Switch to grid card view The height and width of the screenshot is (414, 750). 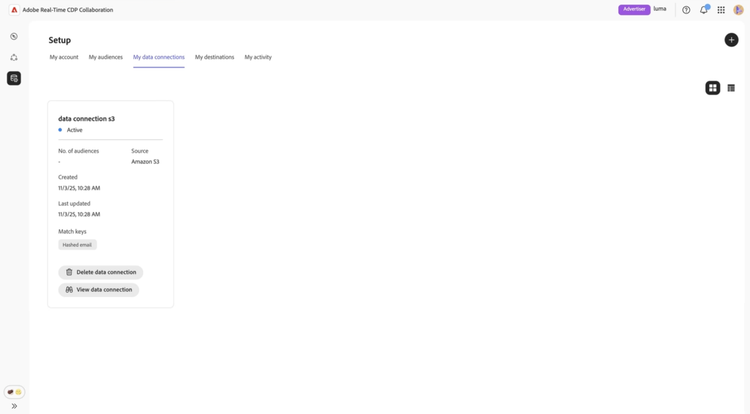click(x=713, y=88)
